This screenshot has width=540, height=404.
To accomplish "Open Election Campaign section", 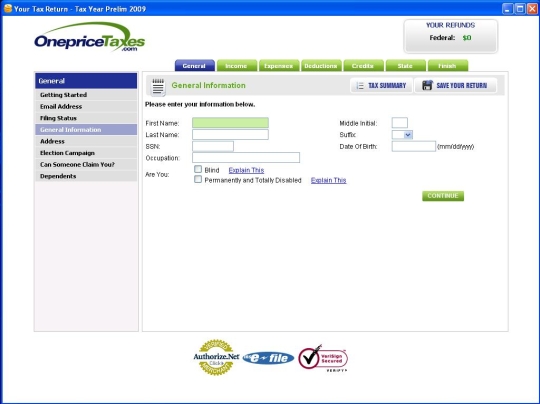I will coord(86,153).
